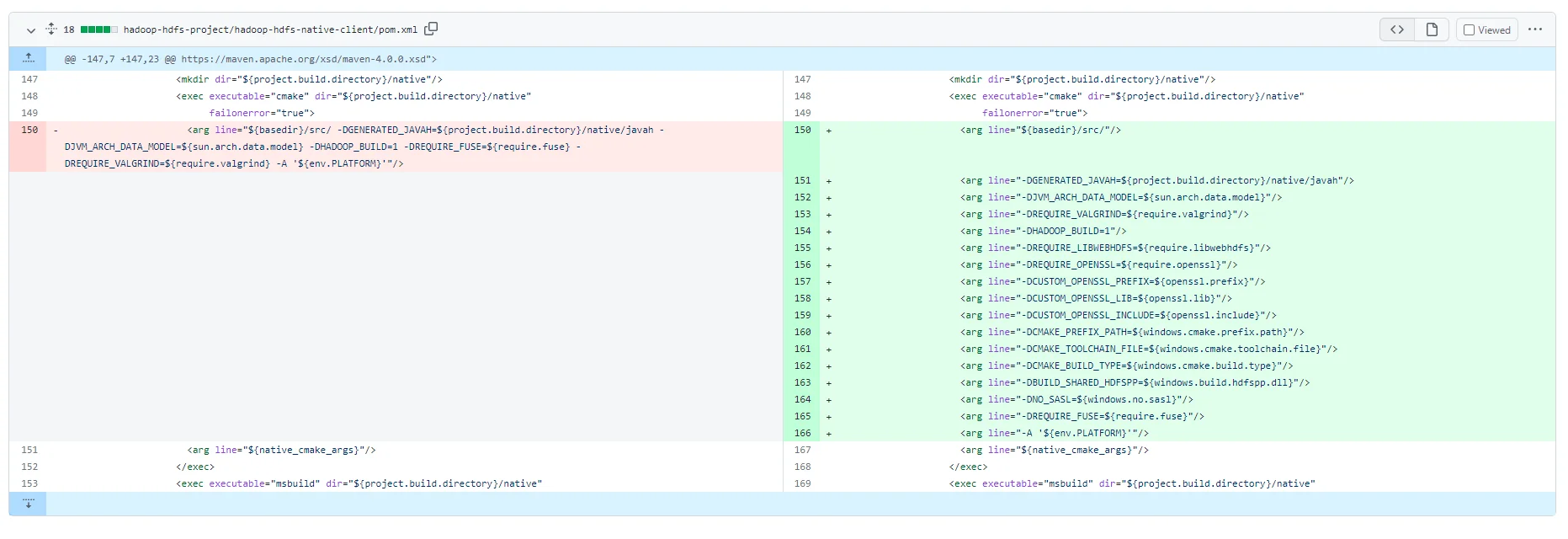Open the hadoop-hdfs-native-client/pom.xml file link
Screen dimensions: 1568x539
click(270, 29)
